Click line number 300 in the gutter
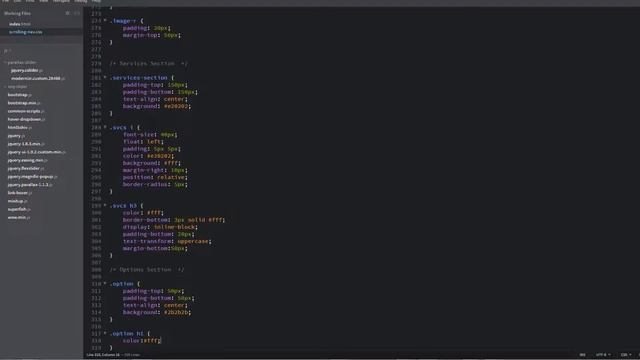Viewport: 640px width, 360px height. [96, 213]
